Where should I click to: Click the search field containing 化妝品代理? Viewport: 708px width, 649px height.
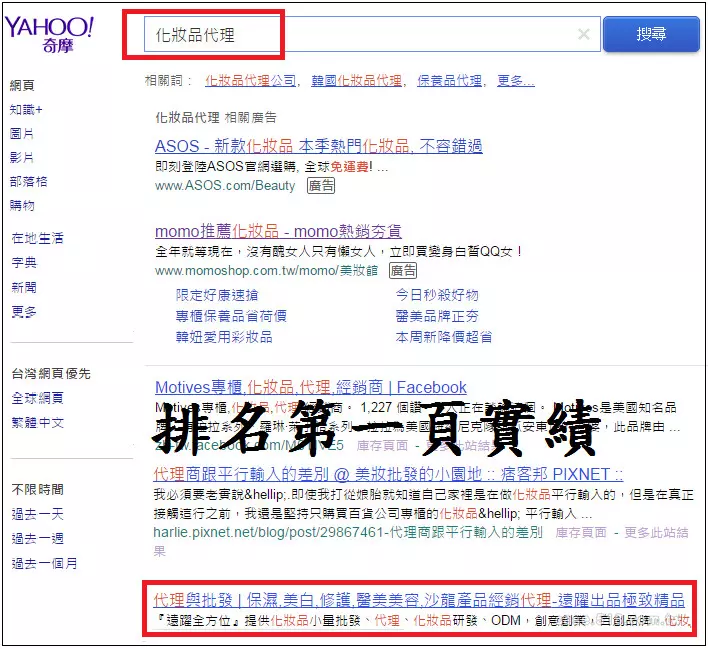coord(372,34)
